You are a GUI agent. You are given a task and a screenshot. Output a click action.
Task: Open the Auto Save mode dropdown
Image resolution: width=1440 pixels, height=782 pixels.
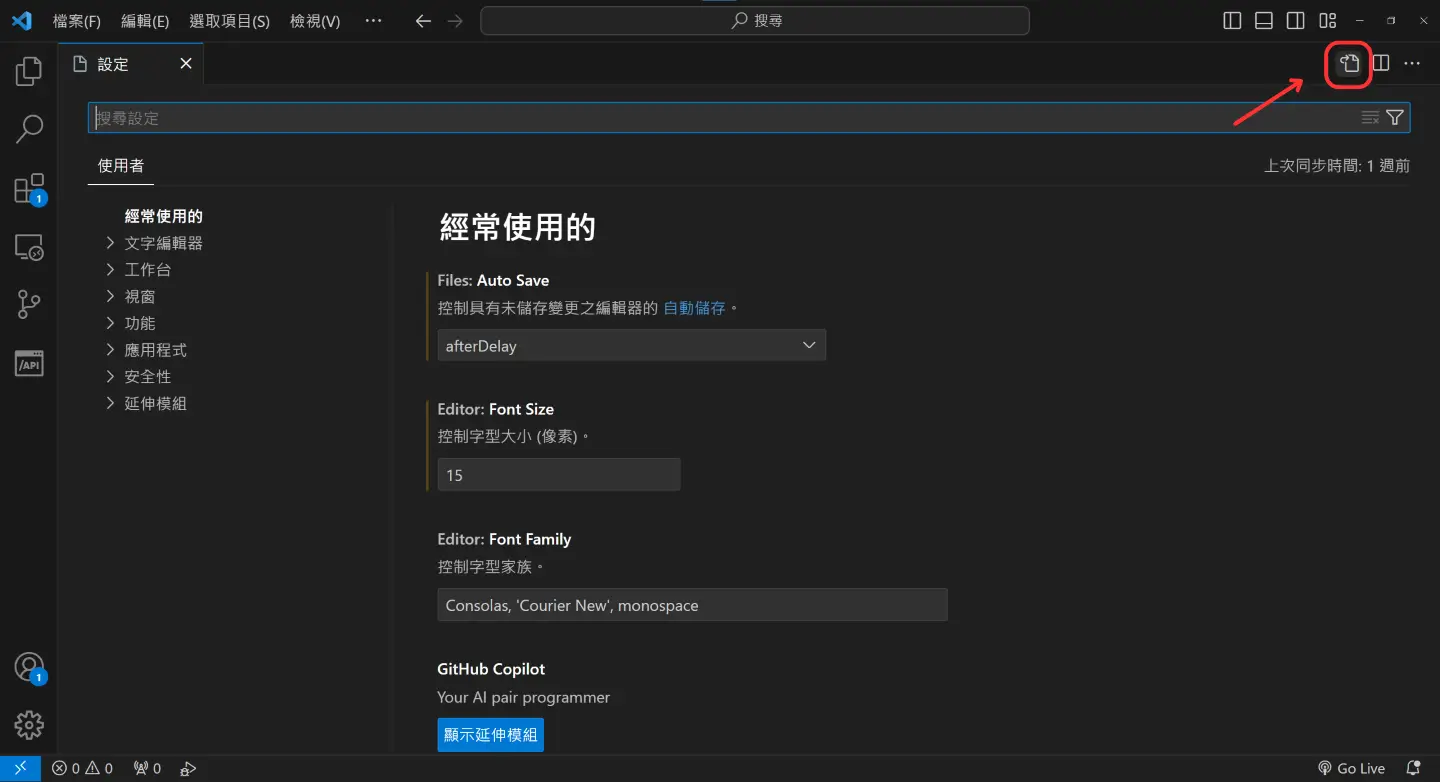[631, 345]
